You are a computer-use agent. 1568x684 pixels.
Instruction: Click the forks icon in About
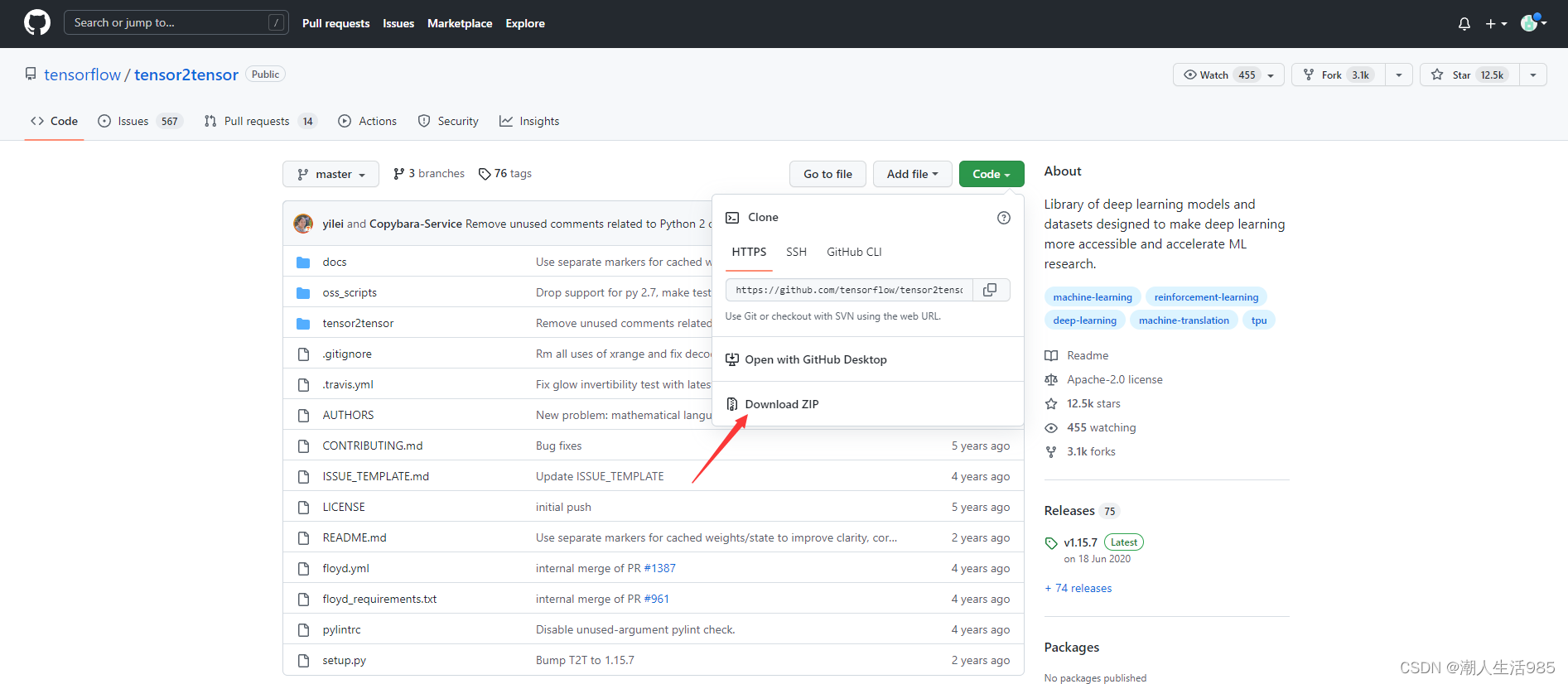[x=1051, y=452]
